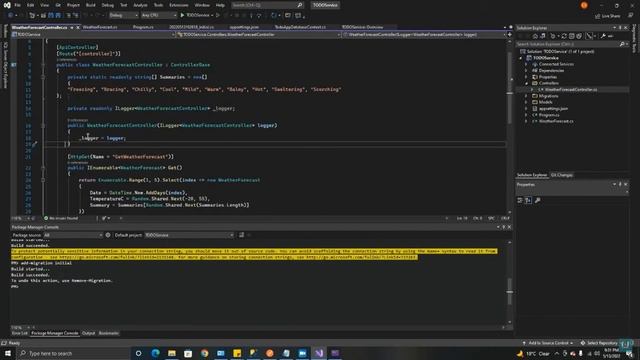Click the wrench Properties icon in Solution Explorer toolbar

(603, 36)
